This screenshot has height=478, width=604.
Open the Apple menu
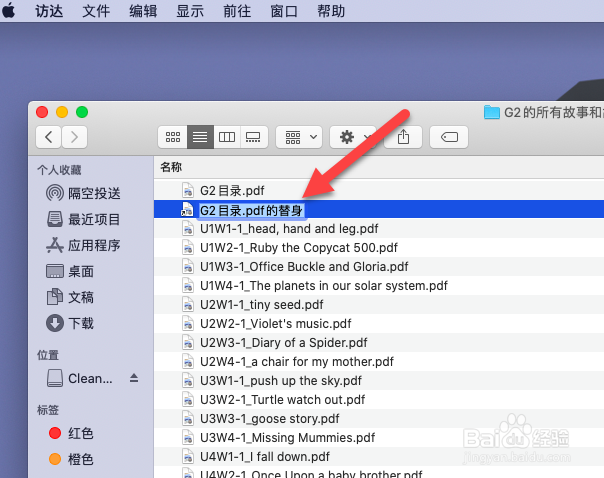point(8,10)
